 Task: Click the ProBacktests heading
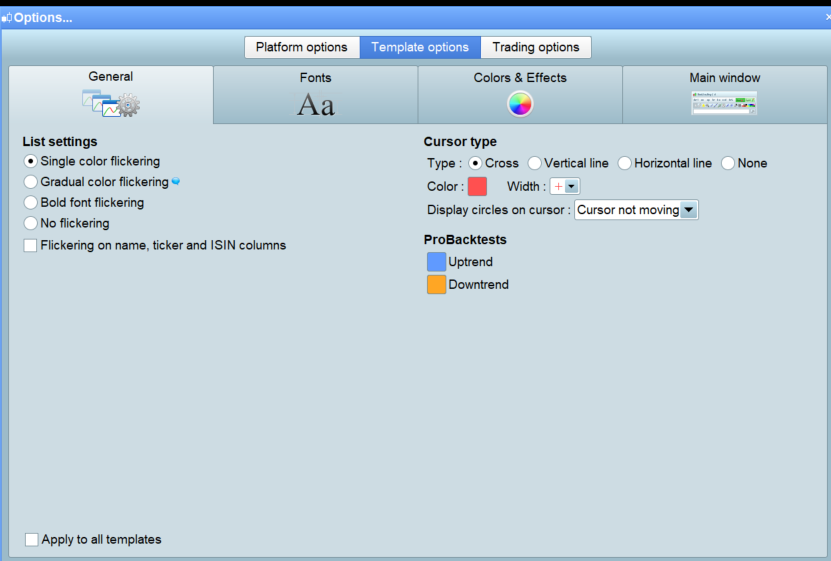(465, 239)
